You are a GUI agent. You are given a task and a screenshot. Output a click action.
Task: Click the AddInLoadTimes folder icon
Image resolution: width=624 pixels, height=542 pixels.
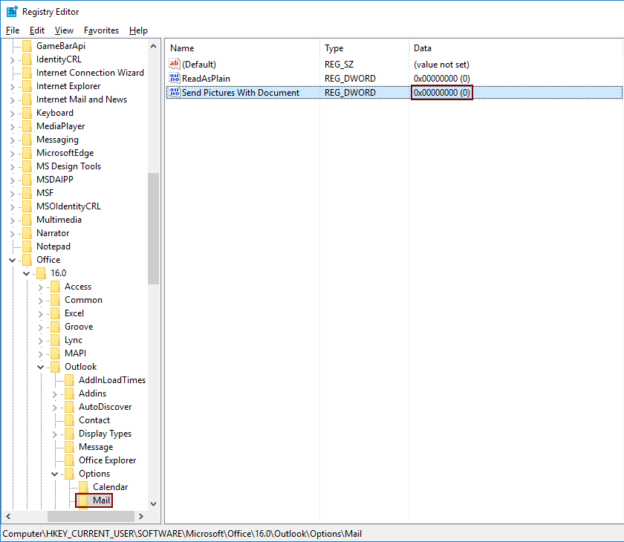click(x=69, y=380)
